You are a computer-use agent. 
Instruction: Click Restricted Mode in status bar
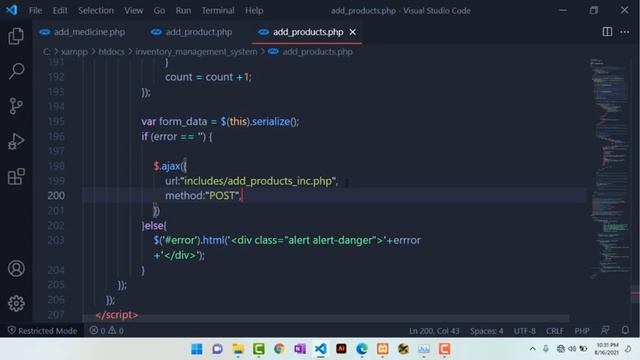click(42, 331)
